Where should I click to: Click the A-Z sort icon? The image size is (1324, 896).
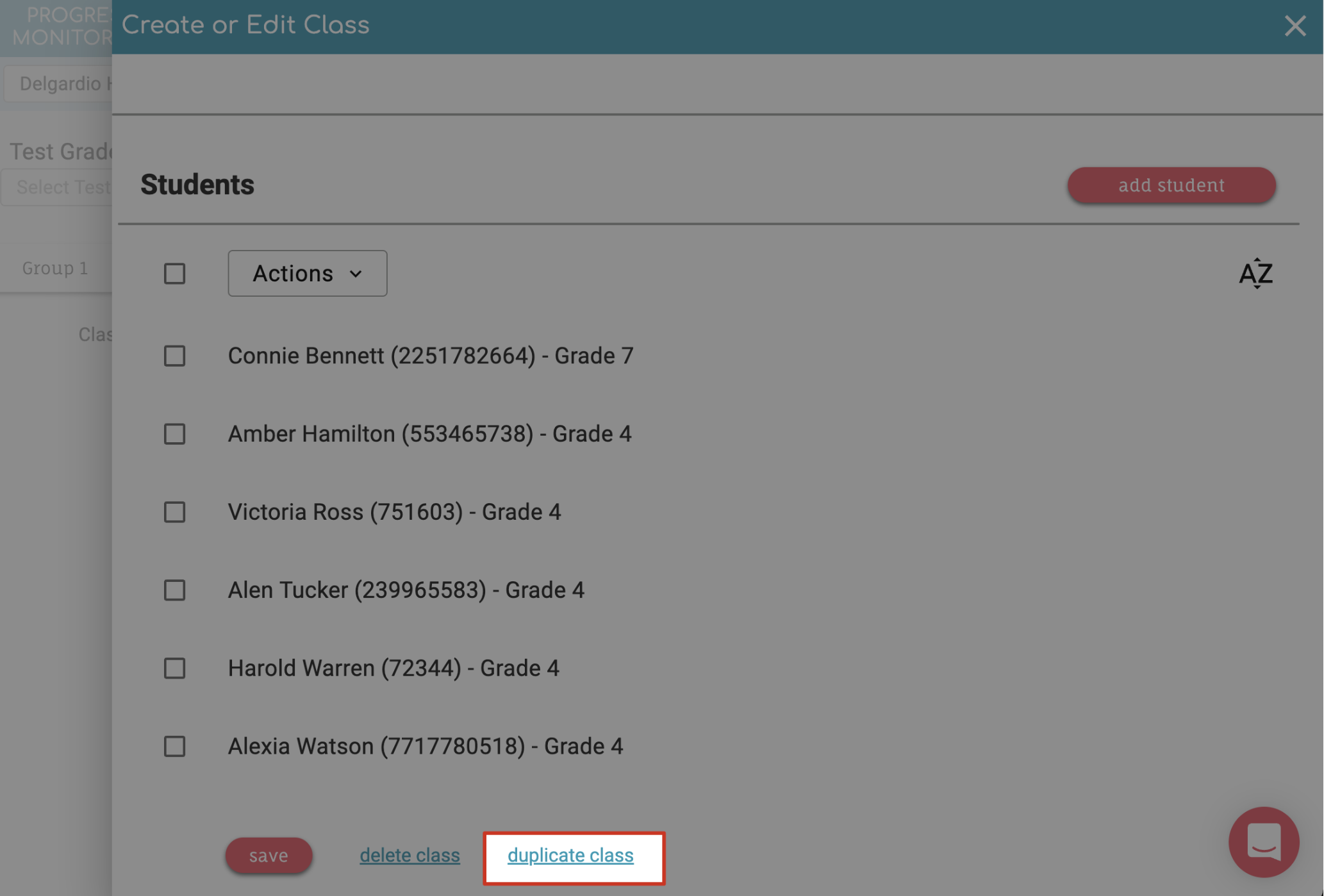(1255, 274)
